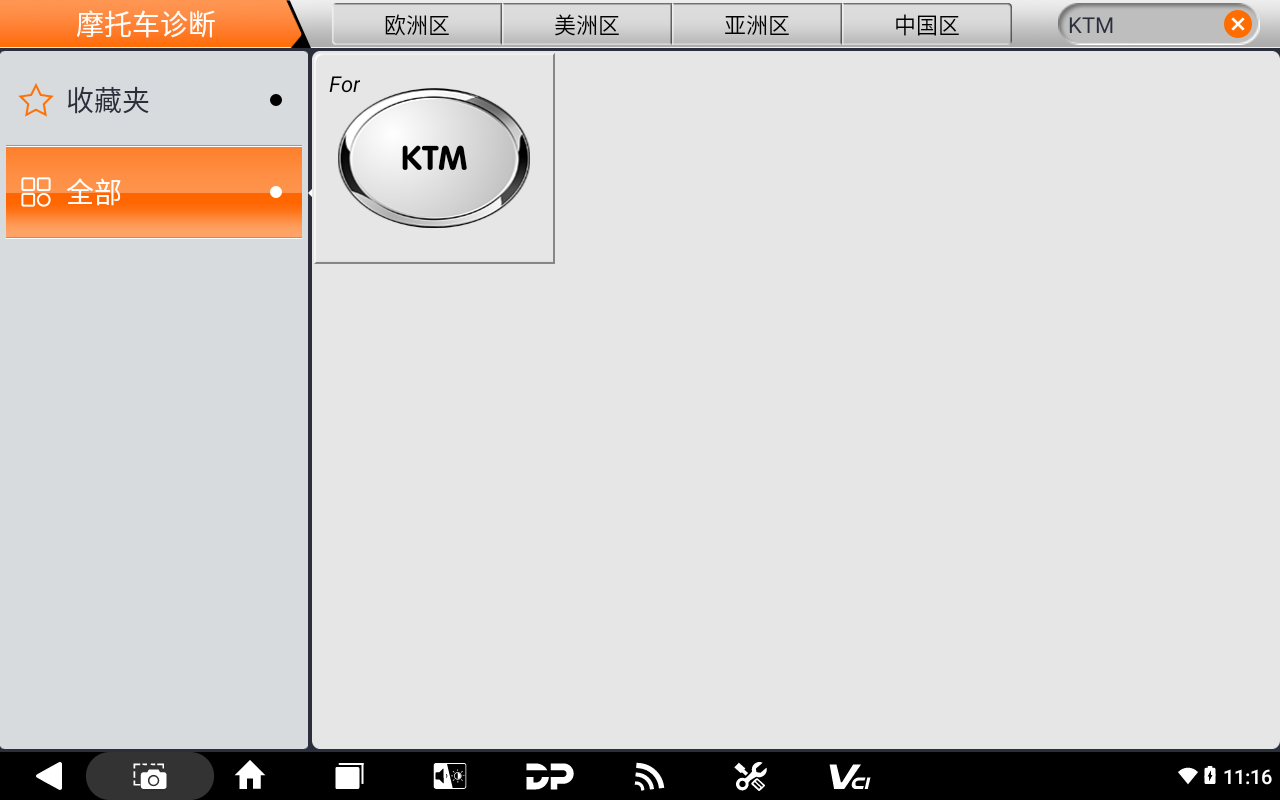The height and width of the screenshot is (800, 1280).
Task: Open the volume and brightness control
Action: coord(449,776)
